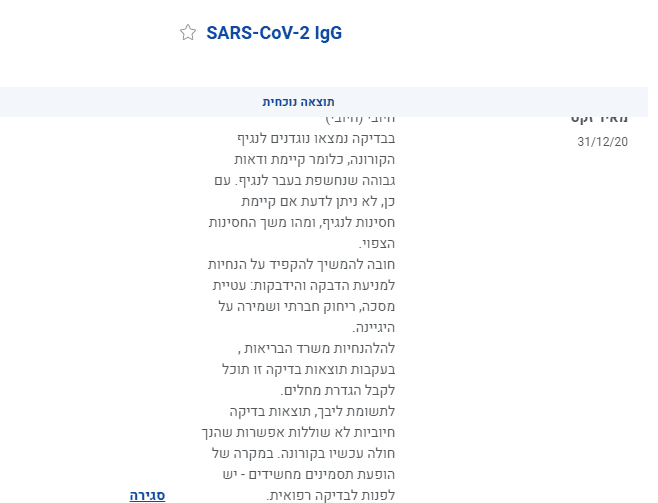Click the partially hidden name above the date
658x503 pixels.
click(x=603, y=120)
